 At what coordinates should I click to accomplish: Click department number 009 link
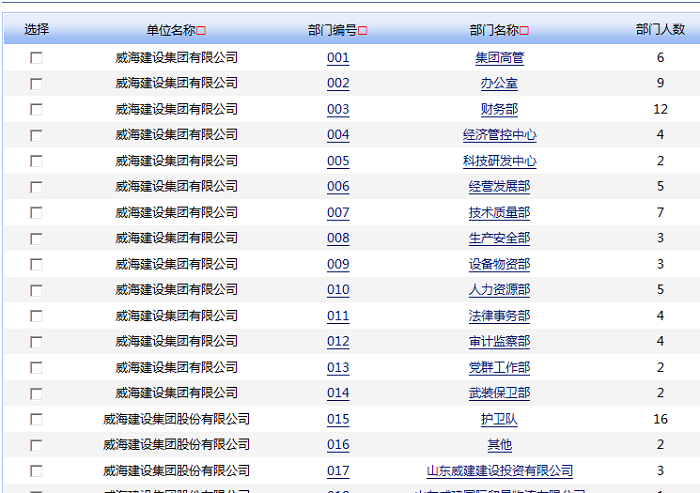[338, 264]
